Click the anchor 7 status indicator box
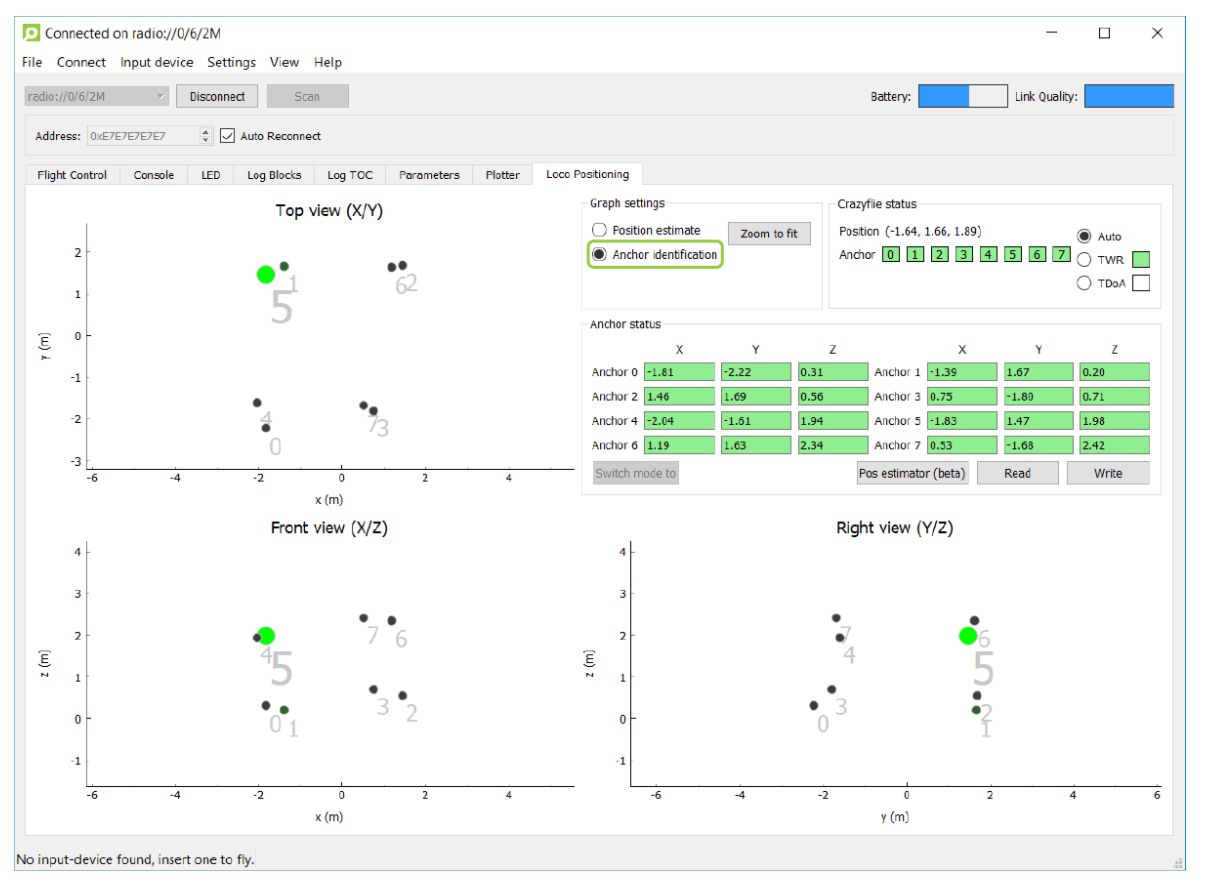 tap(1061, 255)
